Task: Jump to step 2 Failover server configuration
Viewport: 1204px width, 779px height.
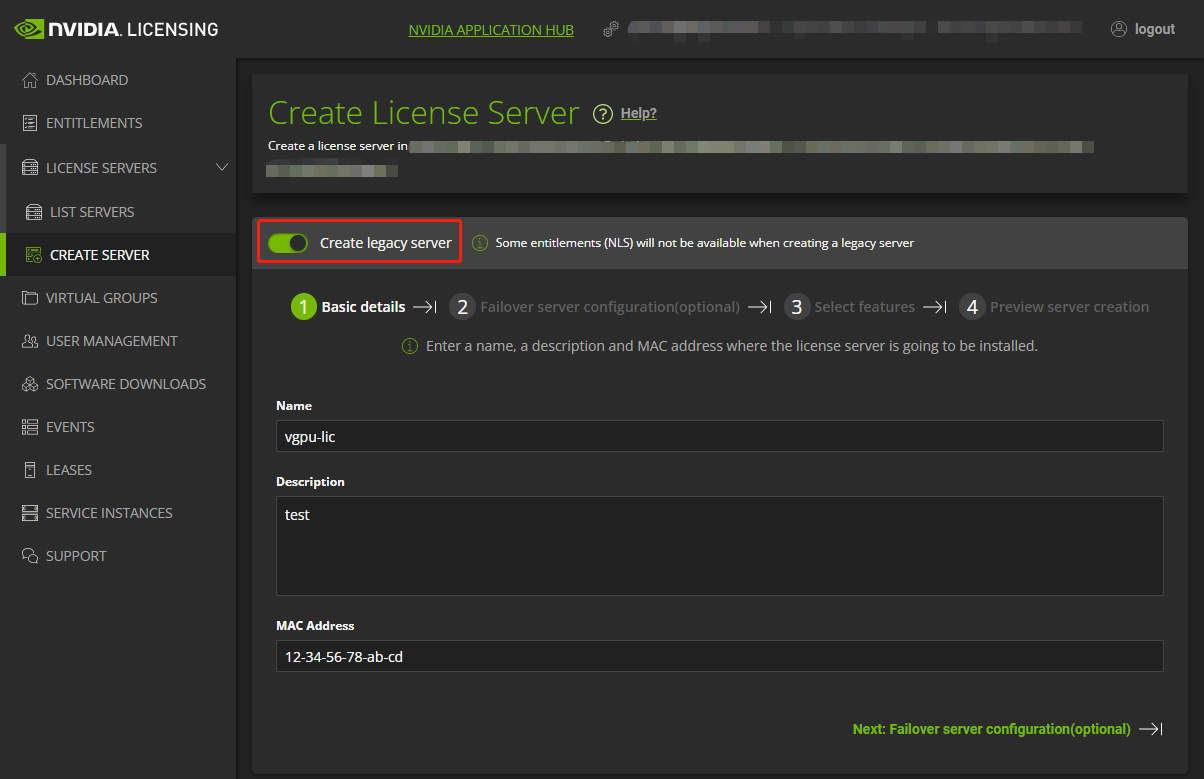Action: coord(594,307)
